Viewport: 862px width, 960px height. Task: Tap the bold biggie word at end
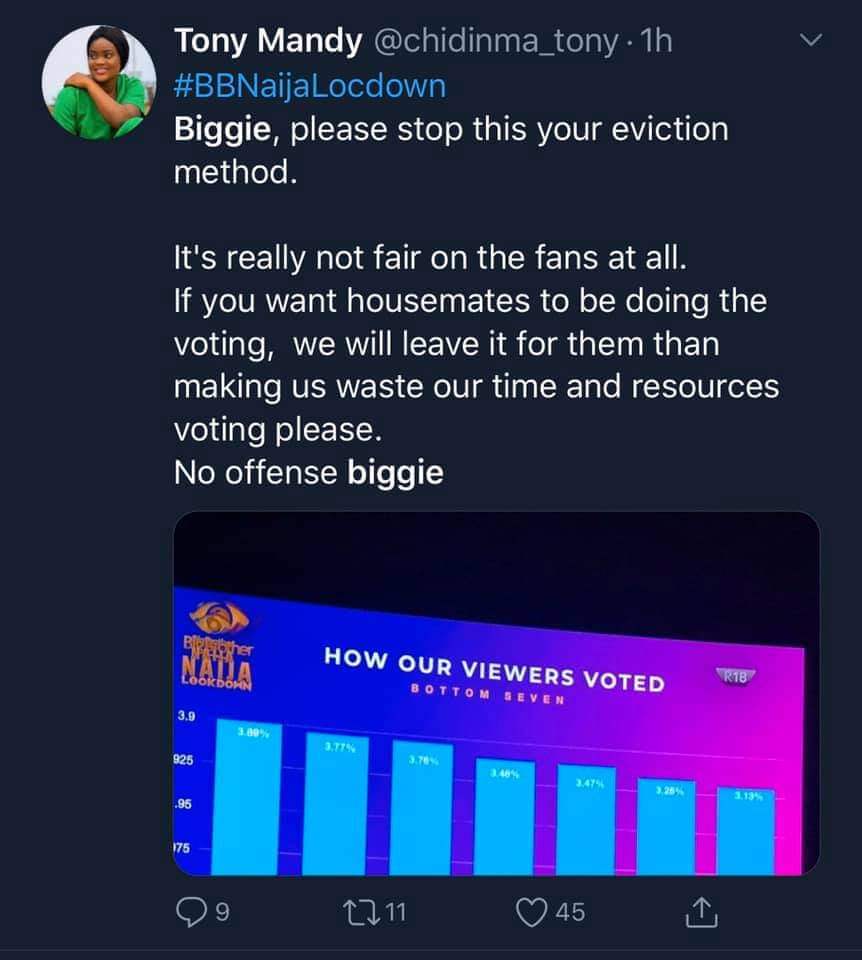395,473
